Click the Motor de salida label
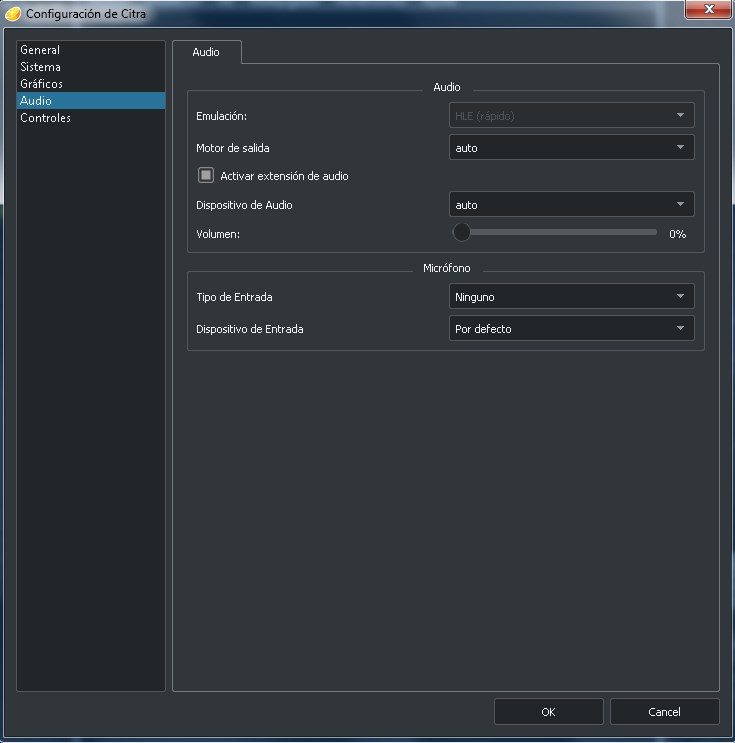The width and height of the screenshot is (735, 743). click(x=233, y=148)
